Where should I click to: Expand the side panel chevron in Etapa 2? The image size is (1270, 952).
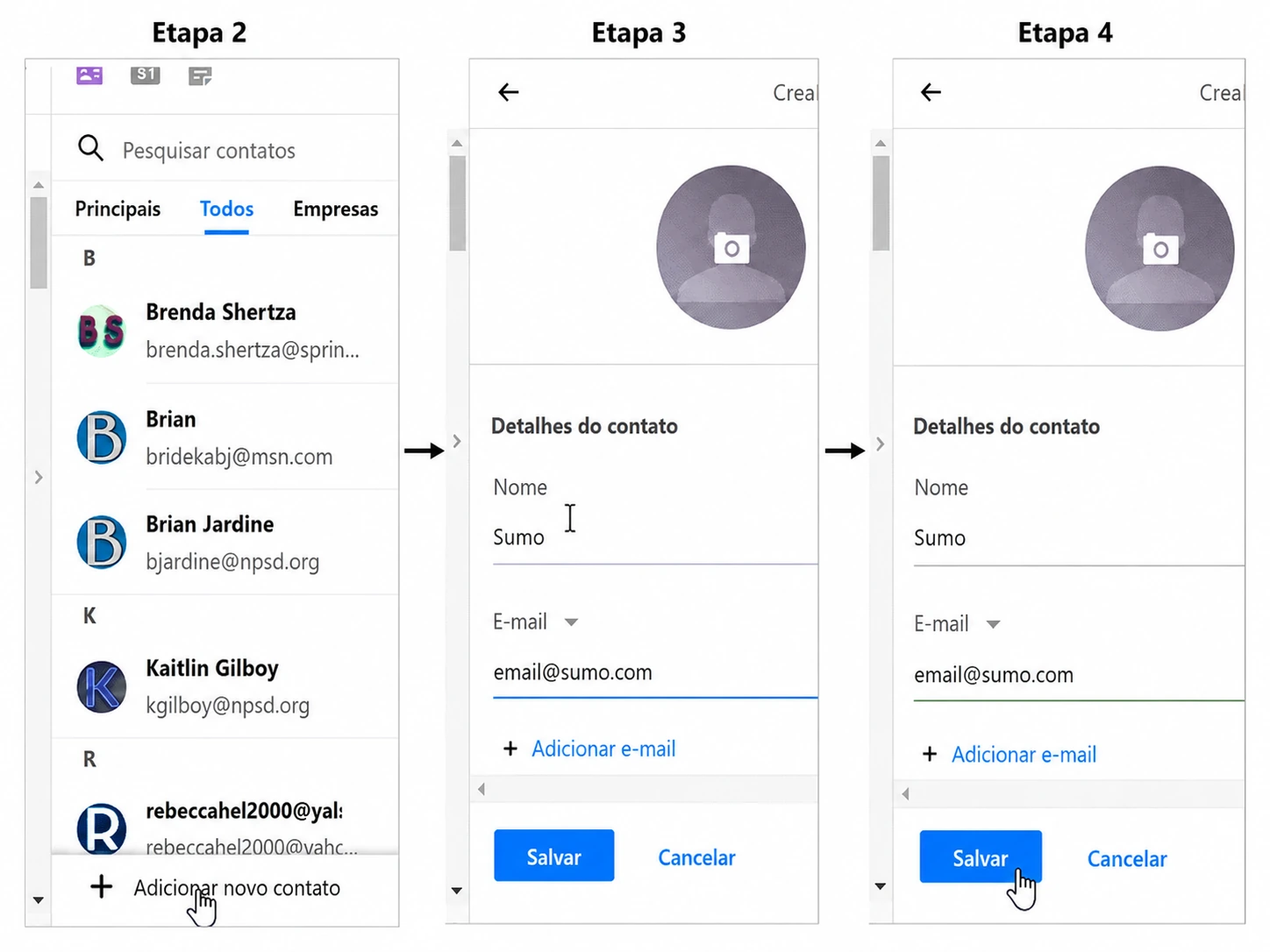tap(39, 478)
